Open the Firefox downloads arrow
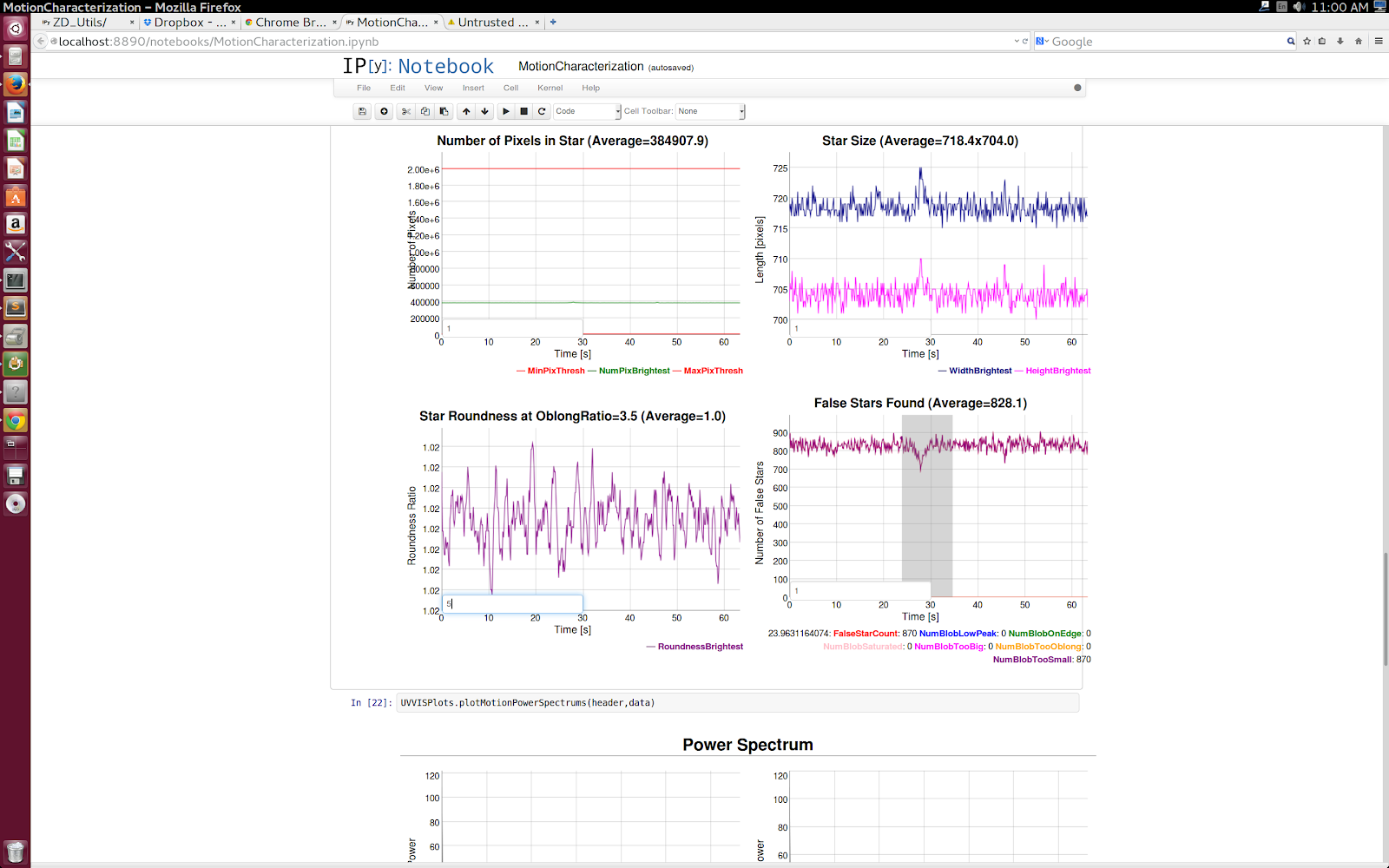 [x=1340, y=41]
